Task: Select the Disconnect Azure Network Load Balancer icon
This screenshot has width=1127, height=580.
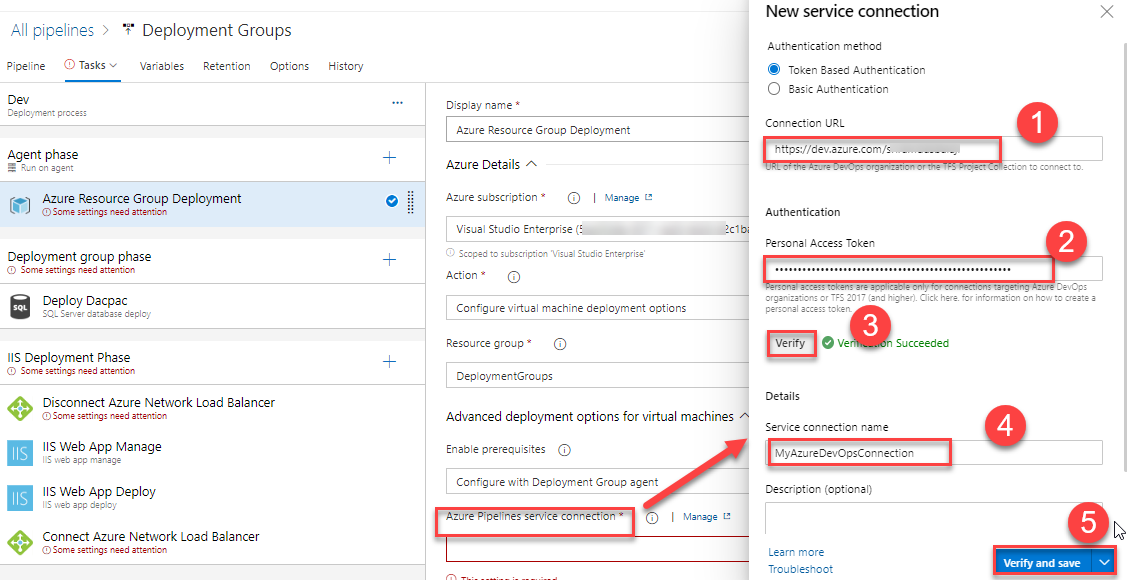Action: point(20,408)
